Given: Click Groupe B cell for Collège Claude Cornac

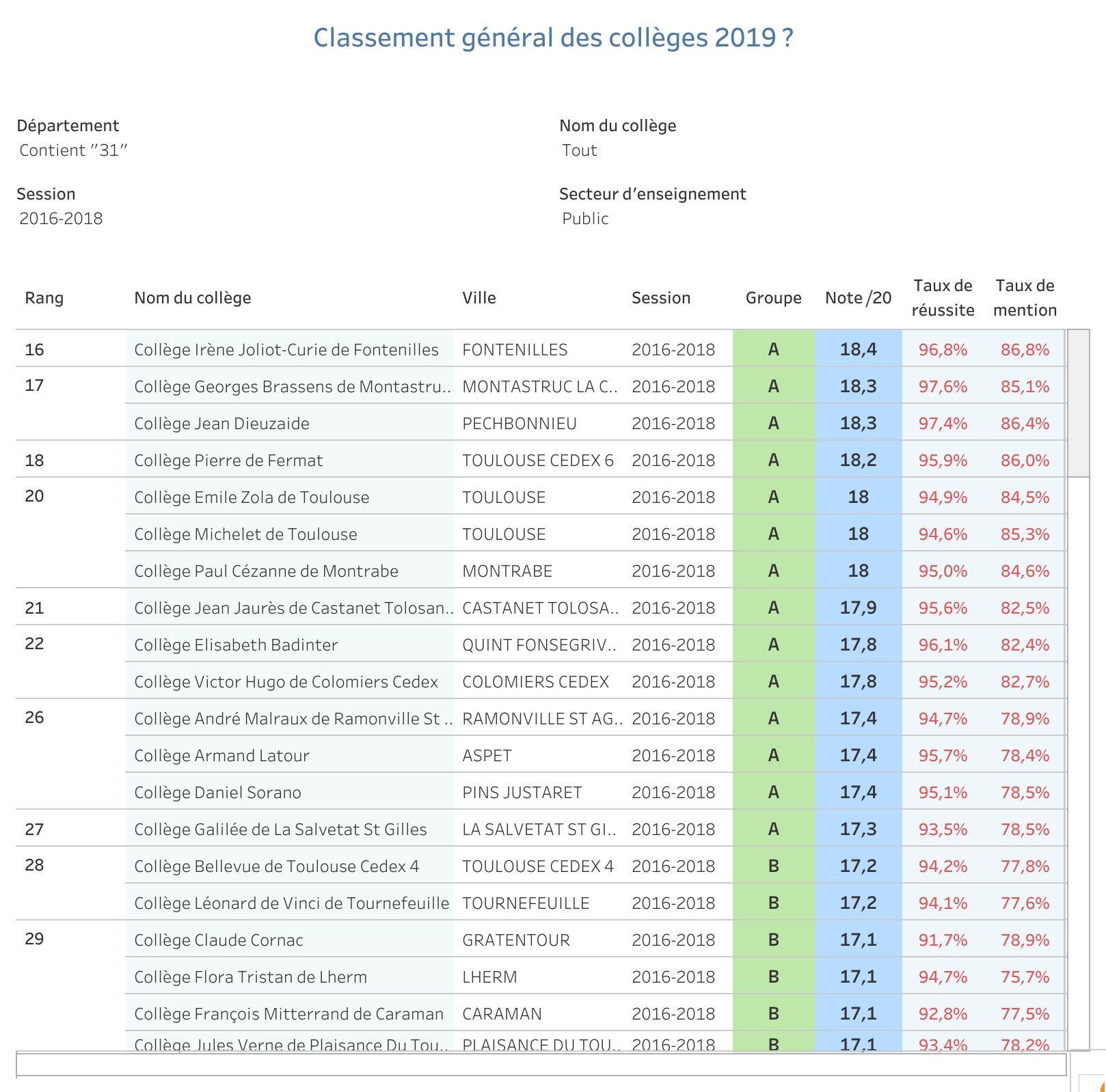Looking at the screenshot, I should click(773, 940).
